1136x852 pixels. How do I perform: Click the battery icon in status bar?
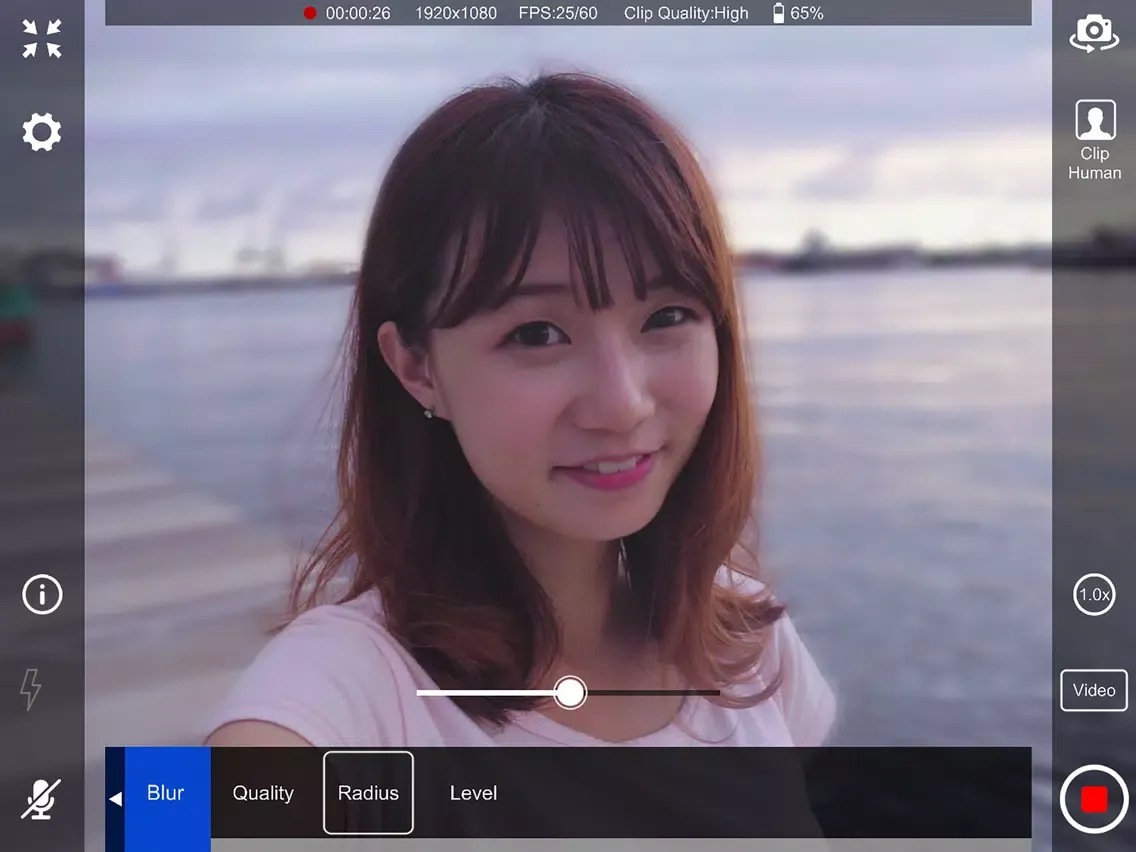coord(779,13)
